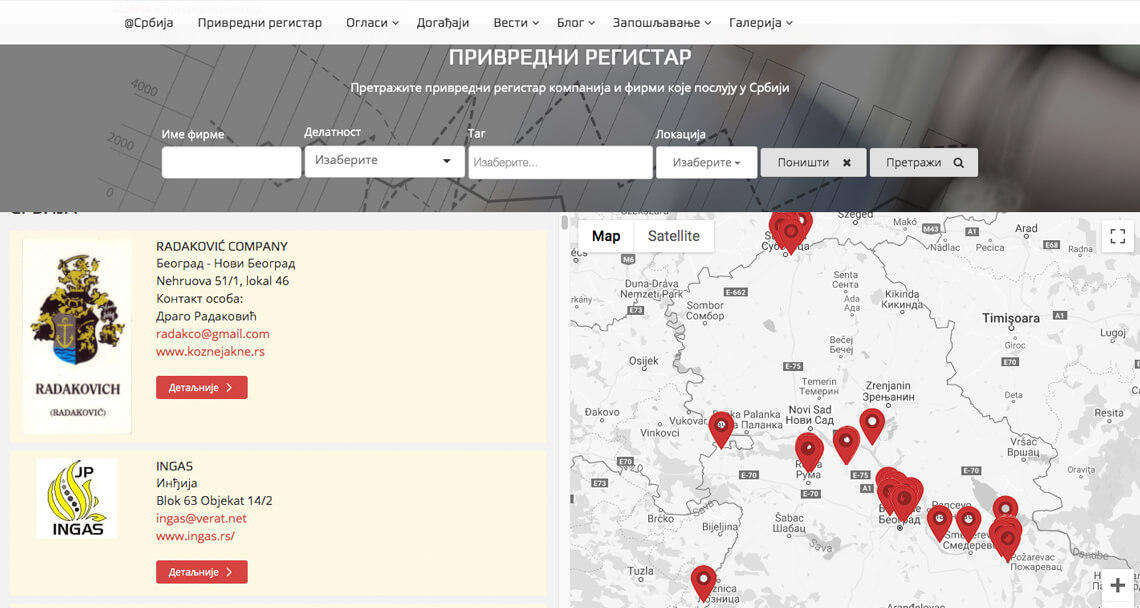This screenshot has height=608, width=1140.
Task: Switch the map to Satellite view
Action: click(x=674, y=236)
